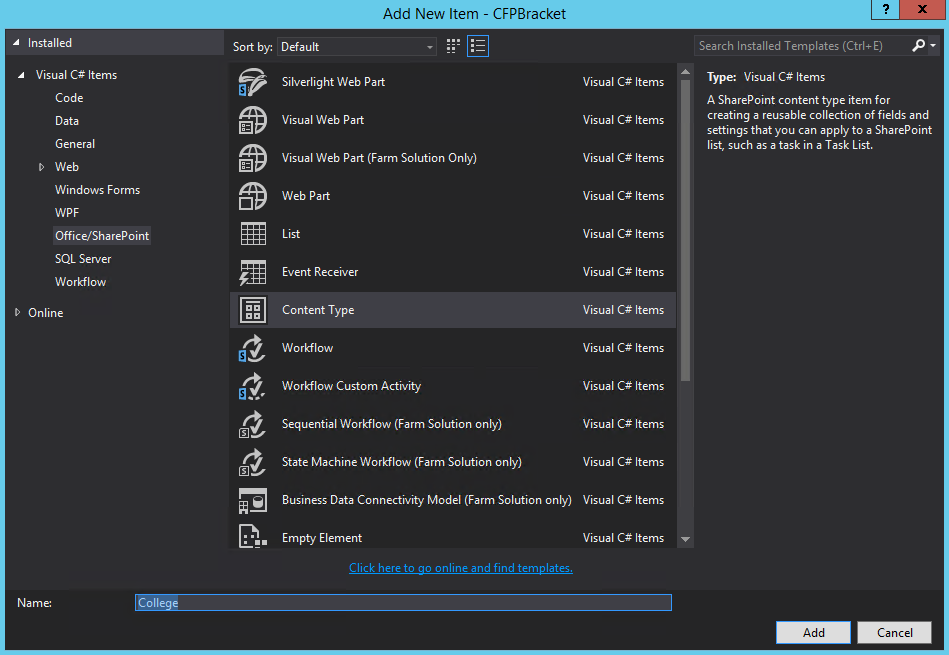Switch to medium icons list view
The width and height of the screenshot is (949, 655).
tap(478, 46)
